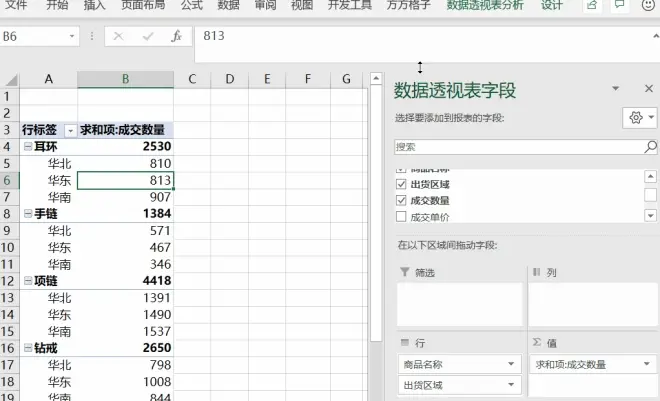Switch to the 开始 ribbon tab

[x=57, y=5]
